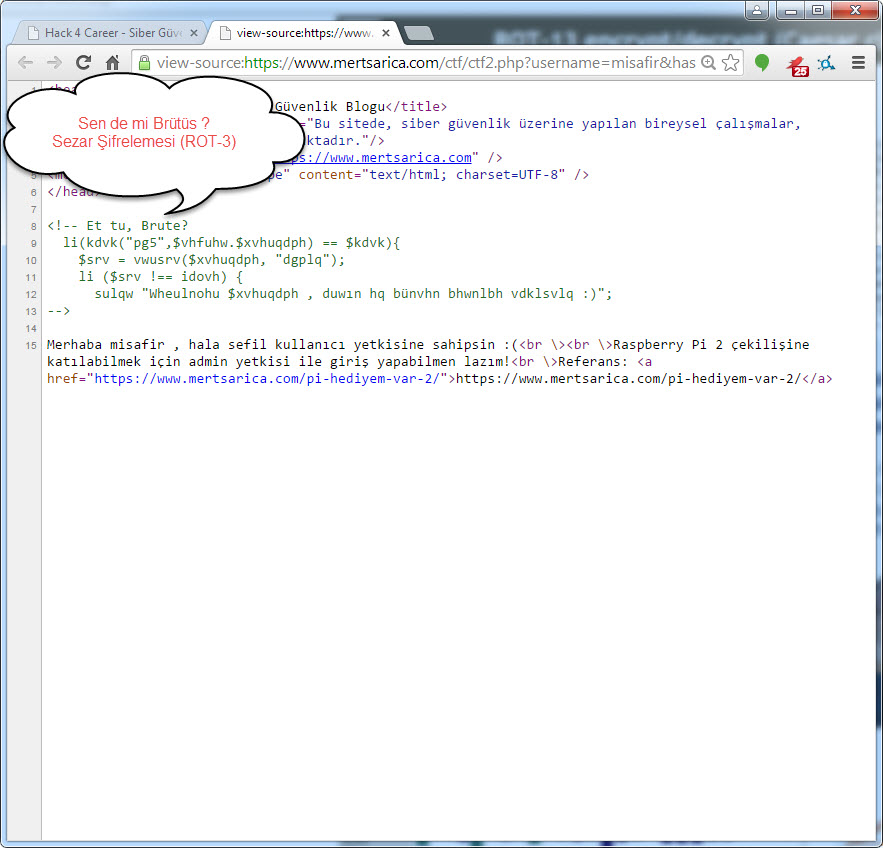Bookmark this page with the star
883x848 pixels.
tap(731, 63)
